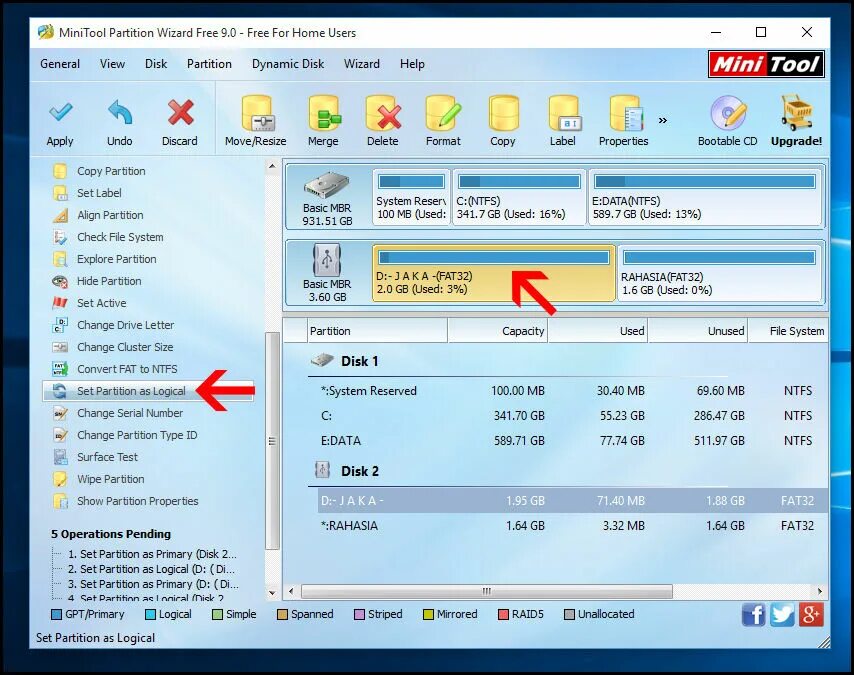
Task: Open the Wizard menu
Action: coord(362,64)
